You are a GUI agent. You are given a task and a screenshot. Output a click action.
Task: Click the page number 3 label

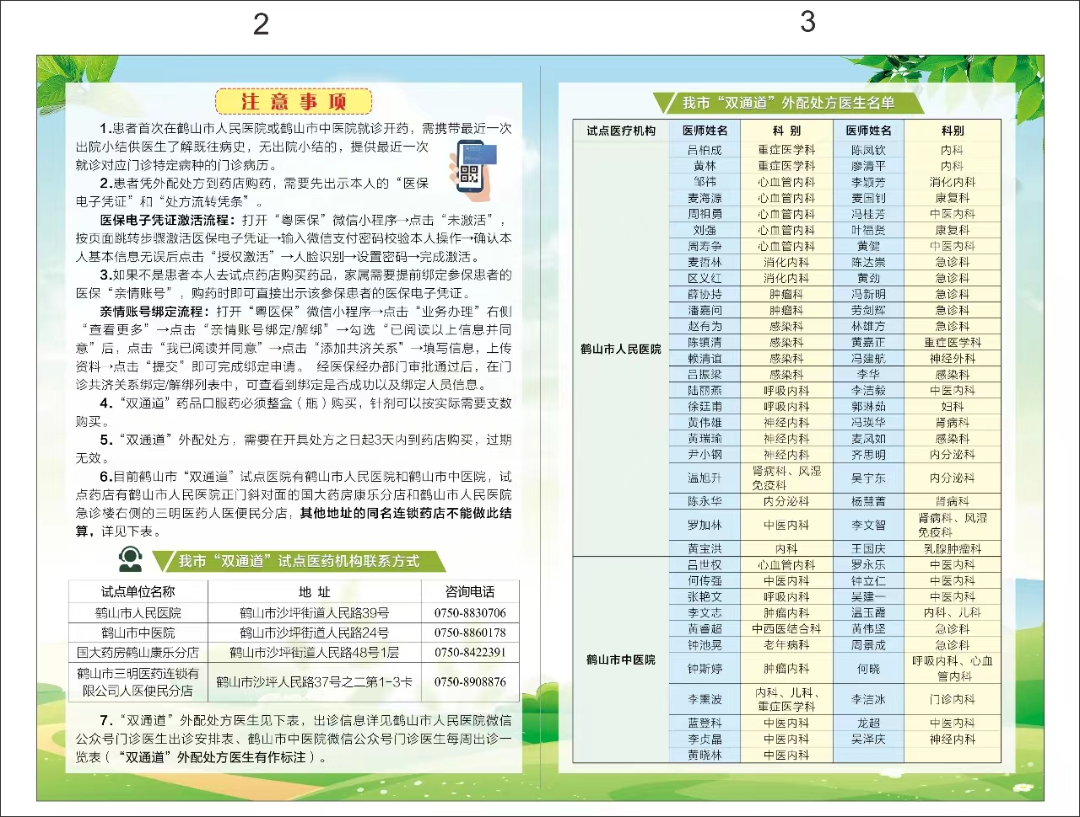pos(808,21)
